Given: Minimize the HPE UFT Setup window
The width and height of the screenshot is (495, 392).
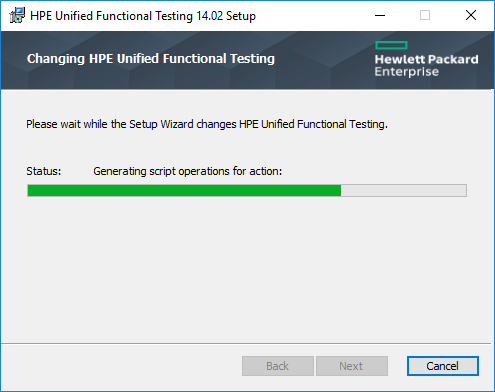Looking at the screenshot, I should pyautogui.click(x=380, y=15).
